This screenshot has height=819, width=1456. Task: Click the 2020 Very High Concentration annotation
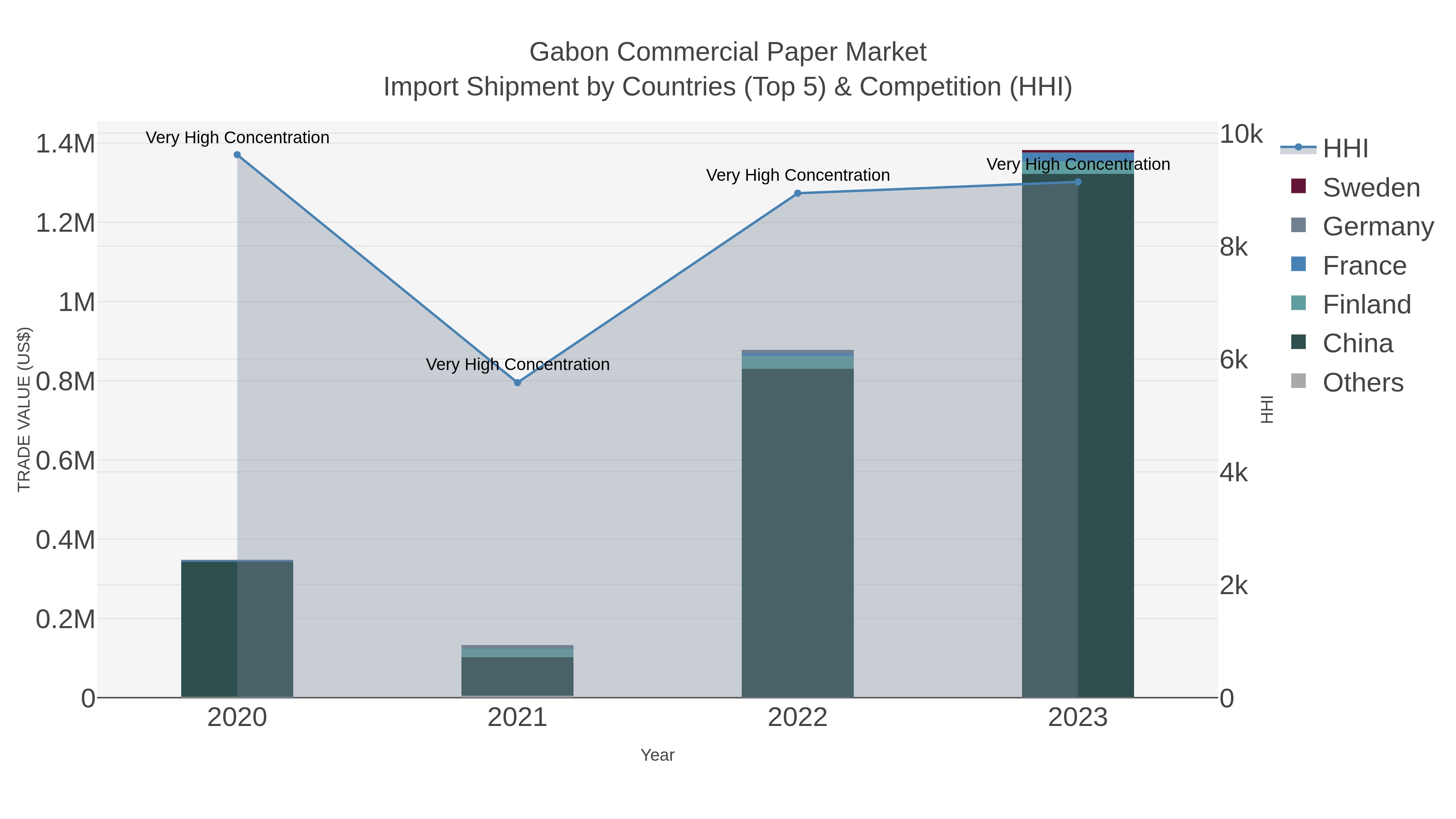pos(237,138)
